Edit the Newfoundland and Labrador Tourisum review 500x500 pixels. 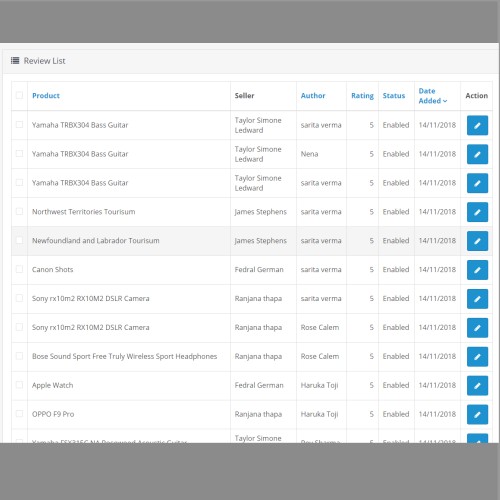point(477,241)
